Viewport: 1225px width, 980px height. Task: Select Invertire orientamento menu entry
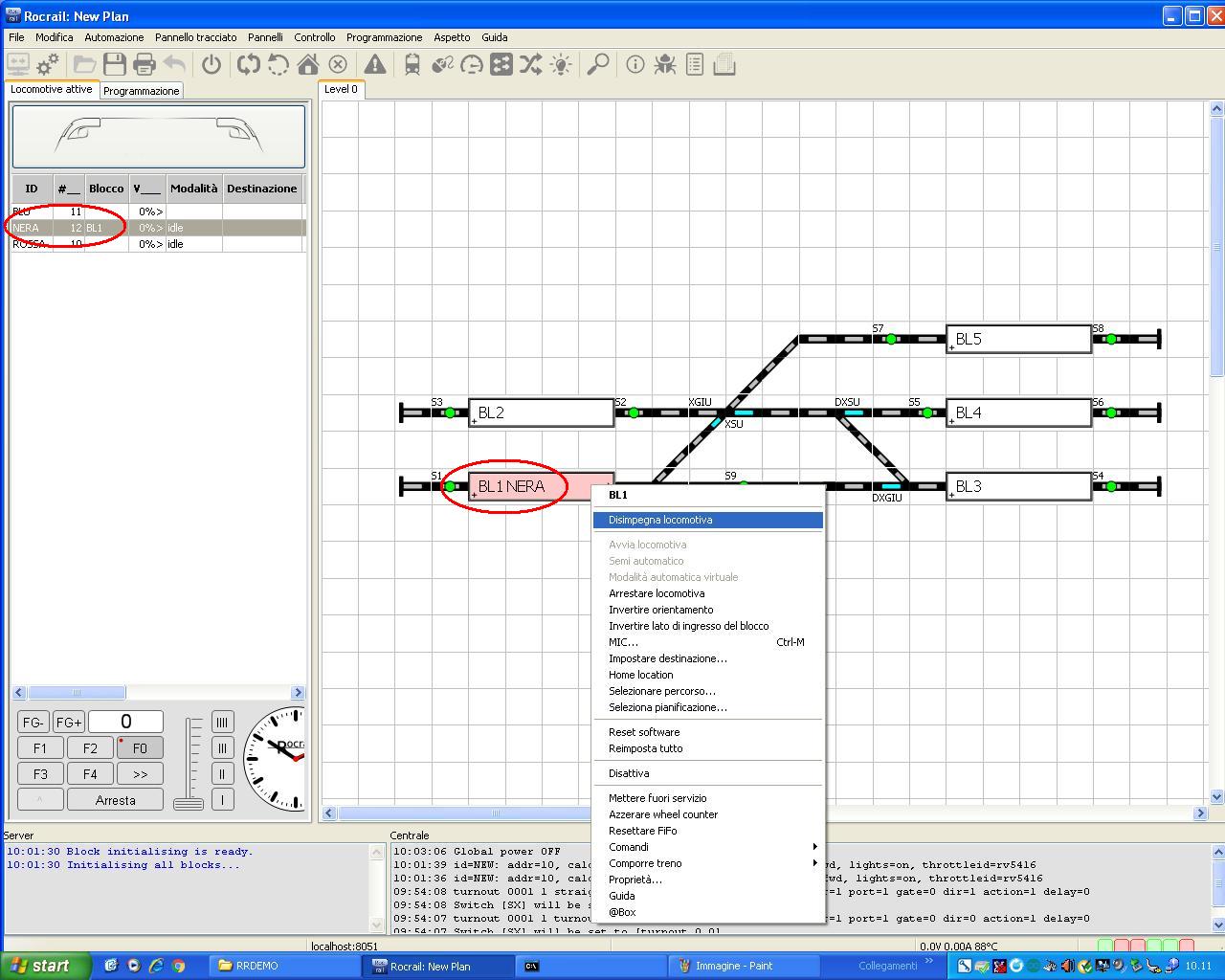point(708,610)
